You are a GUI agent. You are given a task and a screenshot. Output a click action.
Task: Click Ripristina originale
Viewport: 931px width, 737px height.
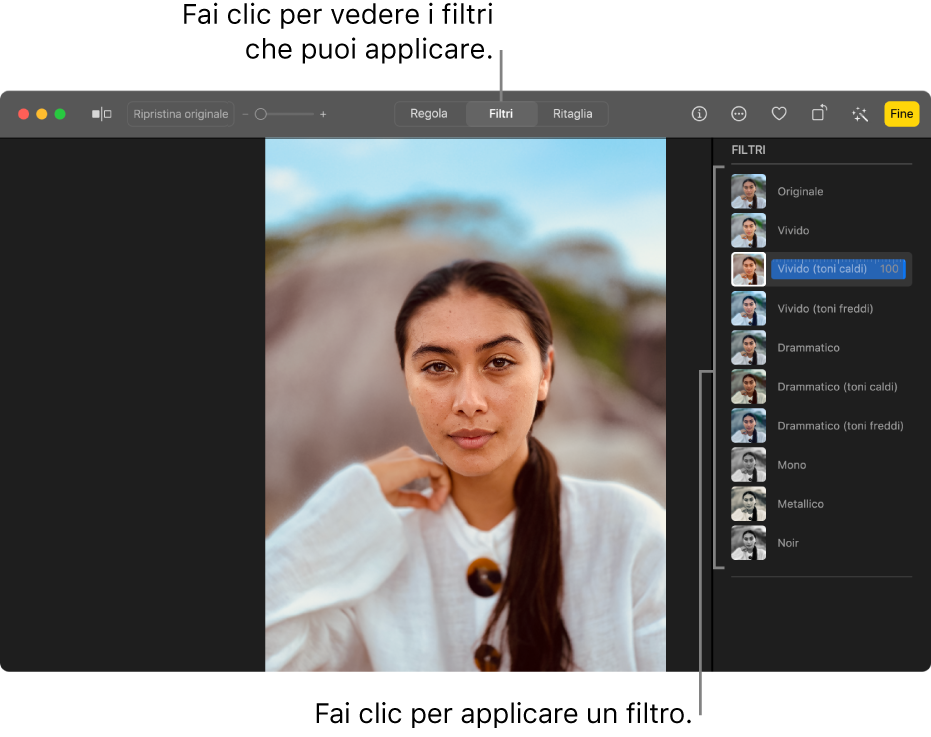click(x=180, y=114)
